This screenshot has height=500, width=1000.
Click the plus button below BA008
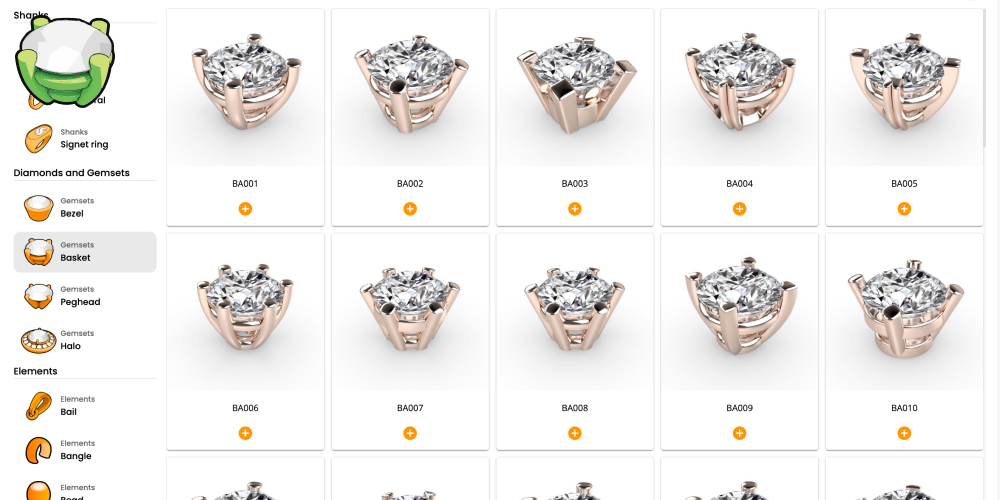pyautogui.click(x=575, y=433)
